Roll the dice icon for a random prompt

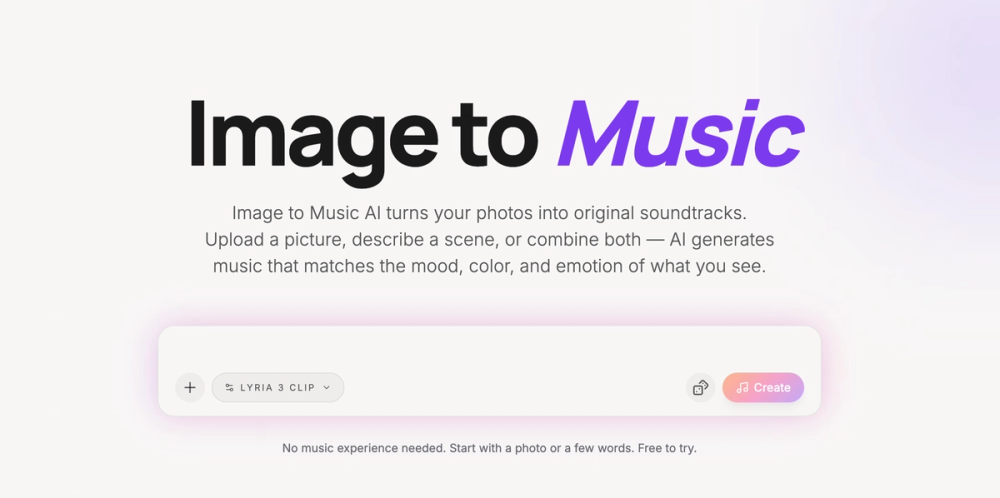[700, 388]
